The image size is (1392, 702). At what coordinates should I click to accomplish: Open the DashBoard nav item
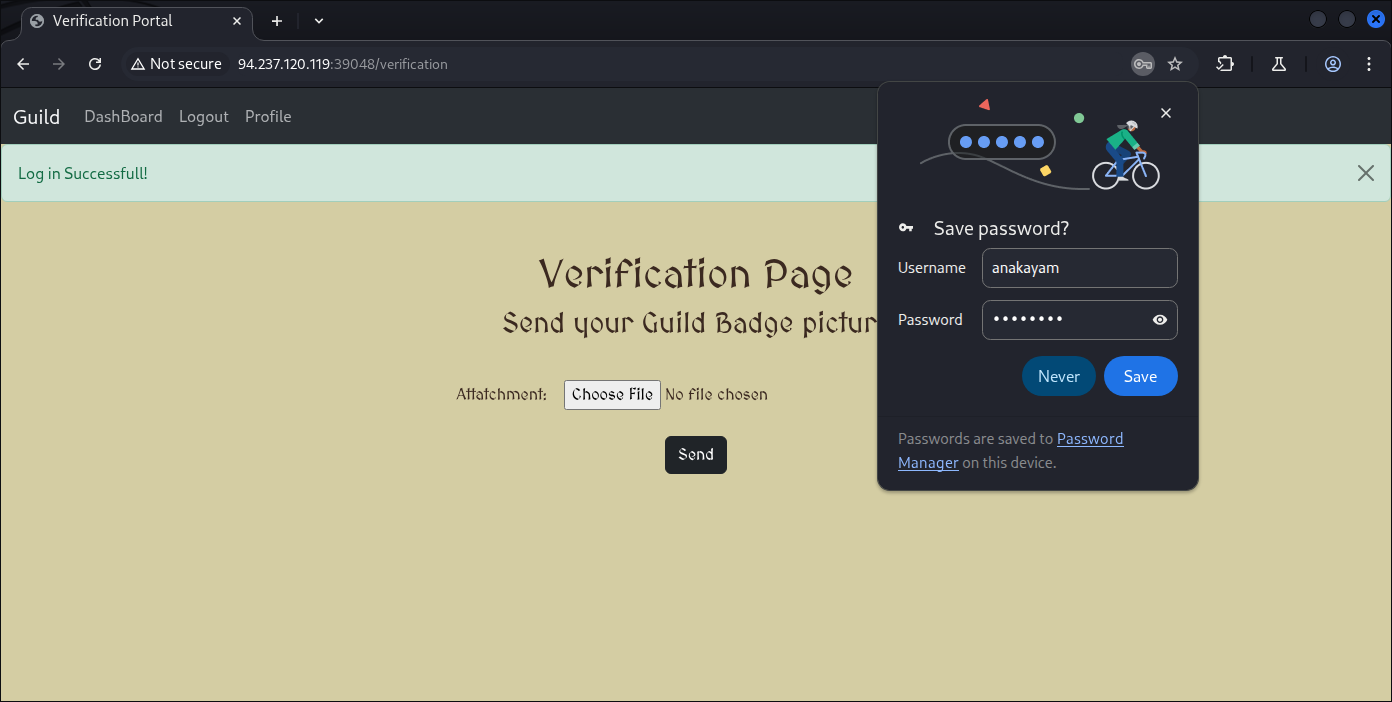(x=123, y=117)
